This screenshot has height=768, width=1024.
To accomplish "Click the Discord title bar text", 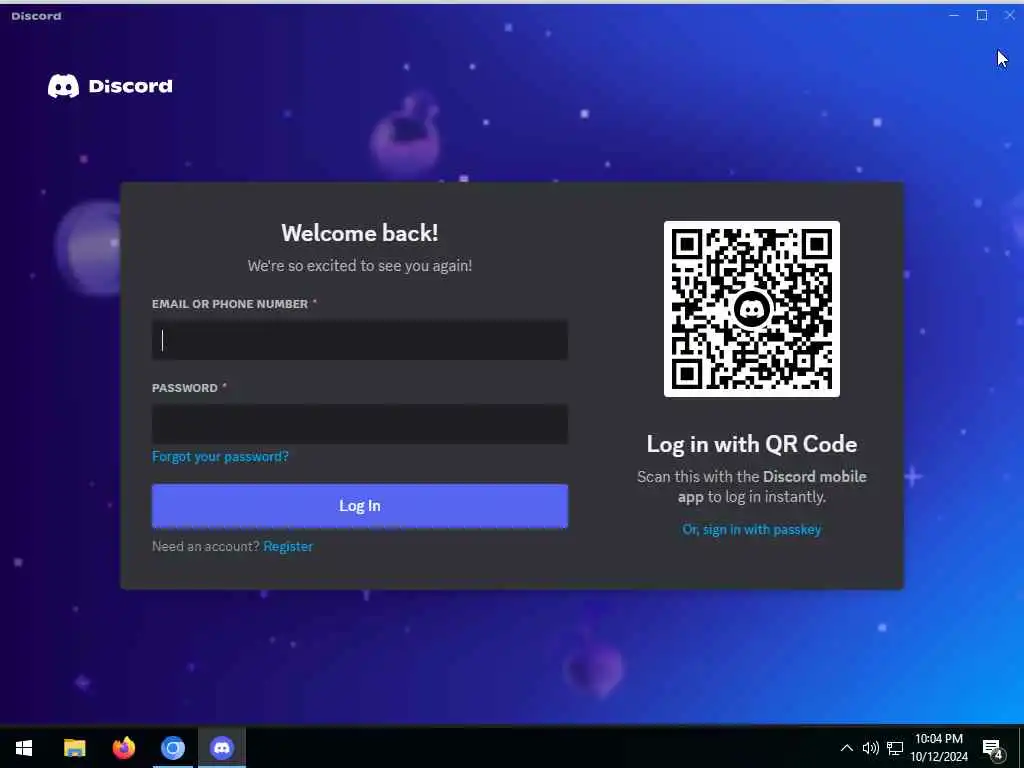I will coord(37,16).
